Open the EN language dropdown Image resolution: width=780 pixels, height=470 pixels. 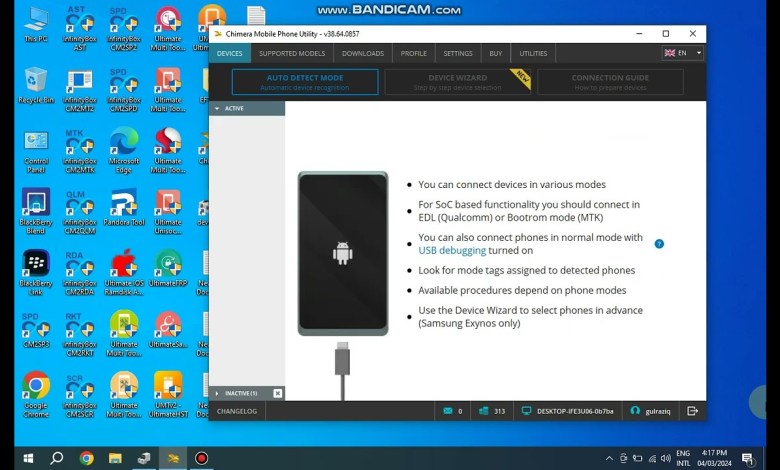click(x=683, y=53)
